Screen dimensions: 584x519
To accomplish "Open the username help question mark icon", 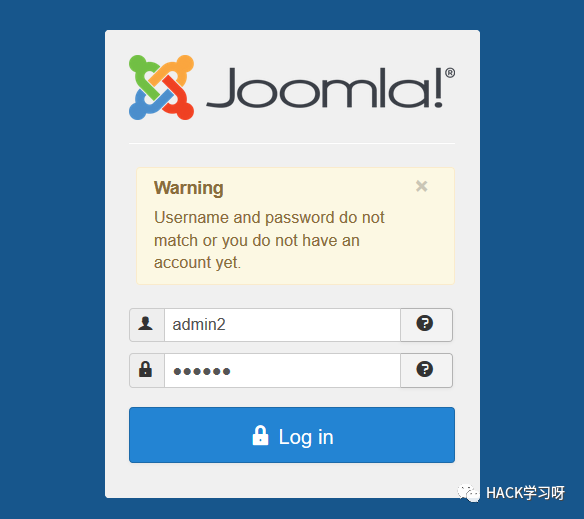I will tap(425, 323).
